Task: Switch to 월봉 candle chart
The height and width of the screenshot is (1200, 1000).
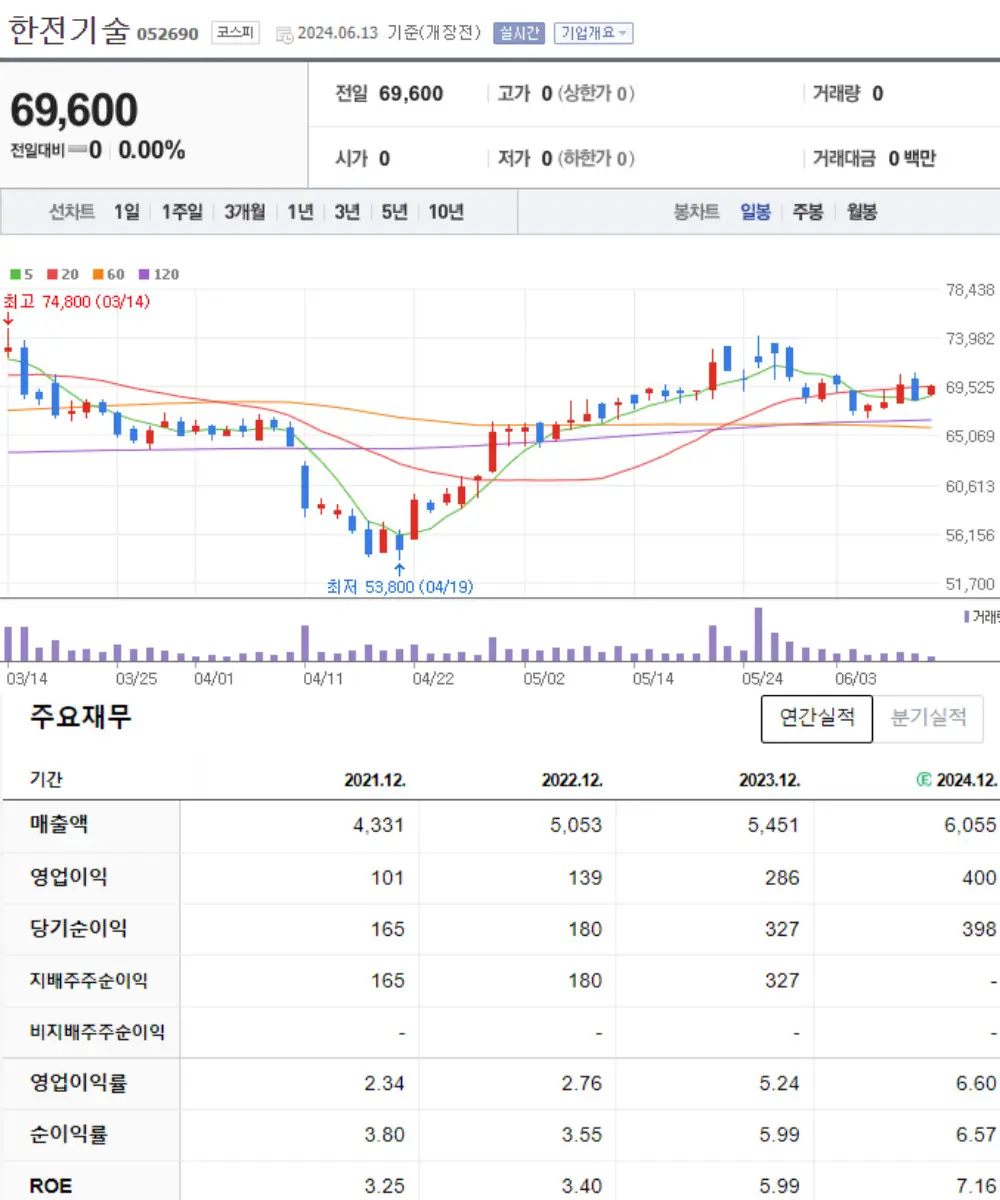Action: [861, 212]
